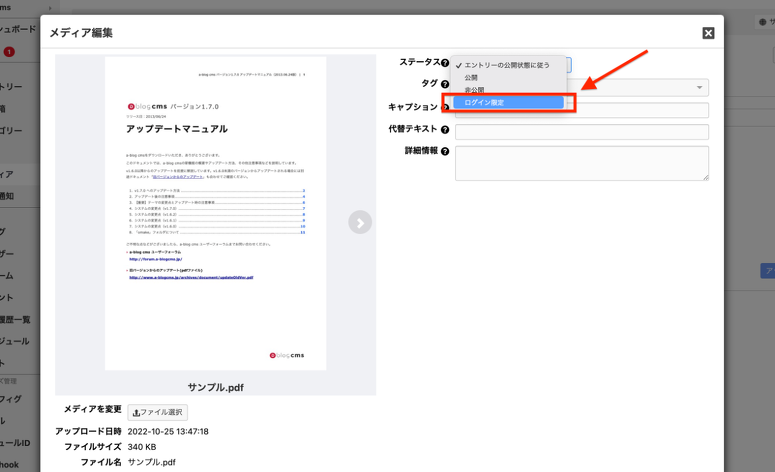
Task: Click the メディアを変更 label
Action: point(92,409)
